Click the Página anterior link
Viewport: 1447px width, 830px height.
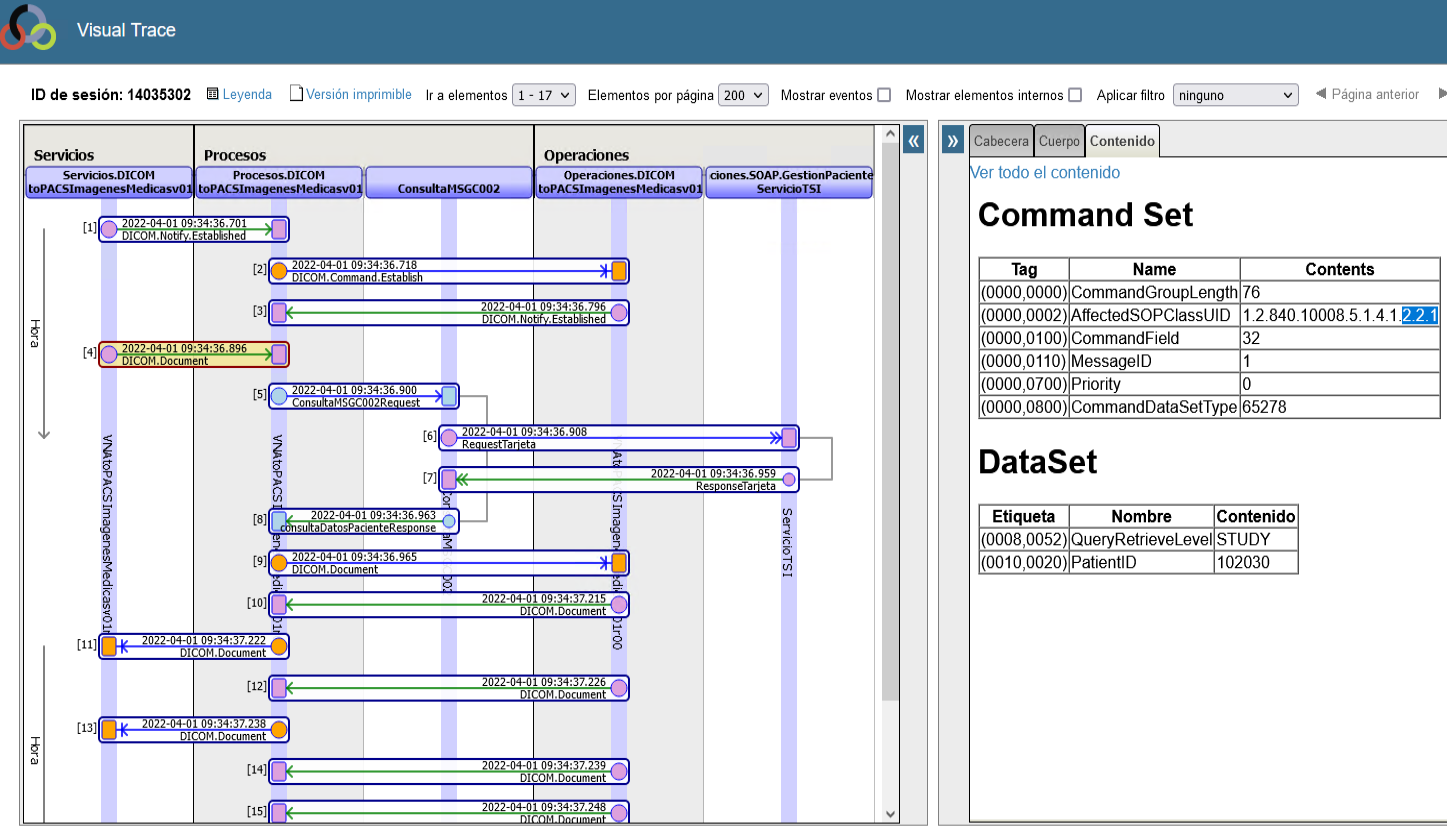click(x=1367, y=94)
